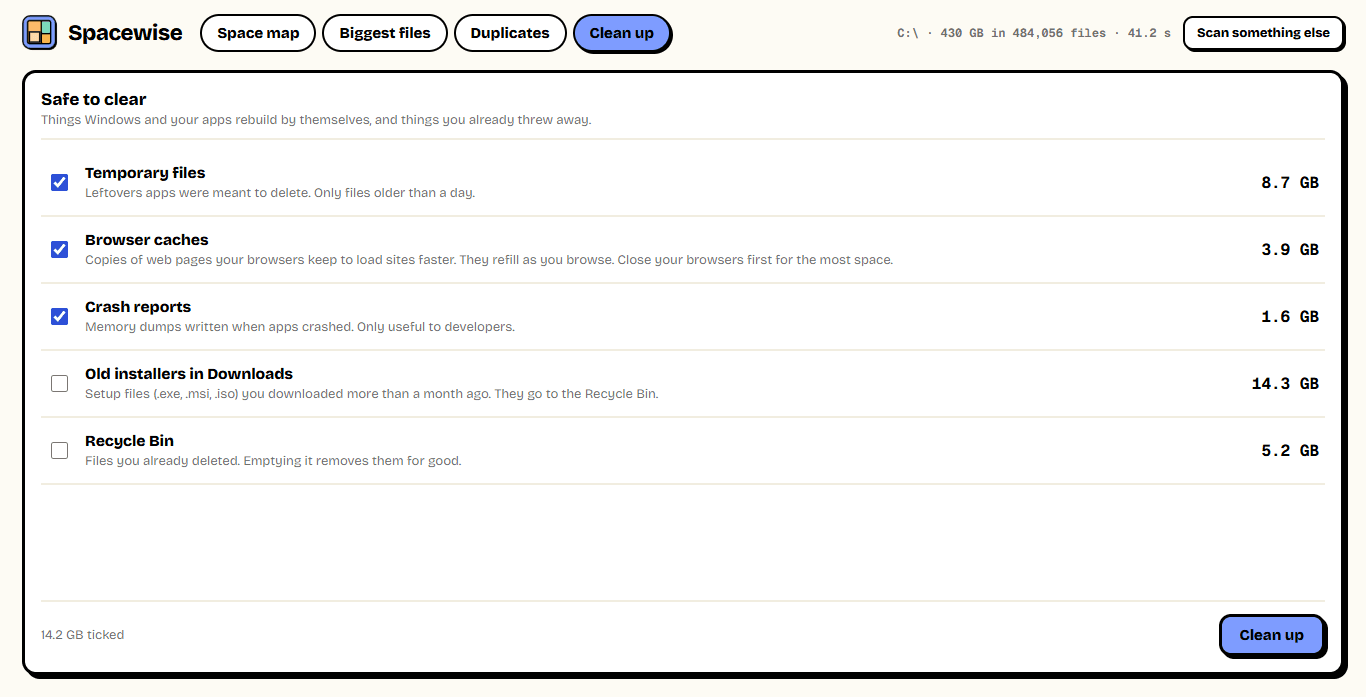Click the Browser caches title
The image size is (1366, 697).
[x=147, y=240]
